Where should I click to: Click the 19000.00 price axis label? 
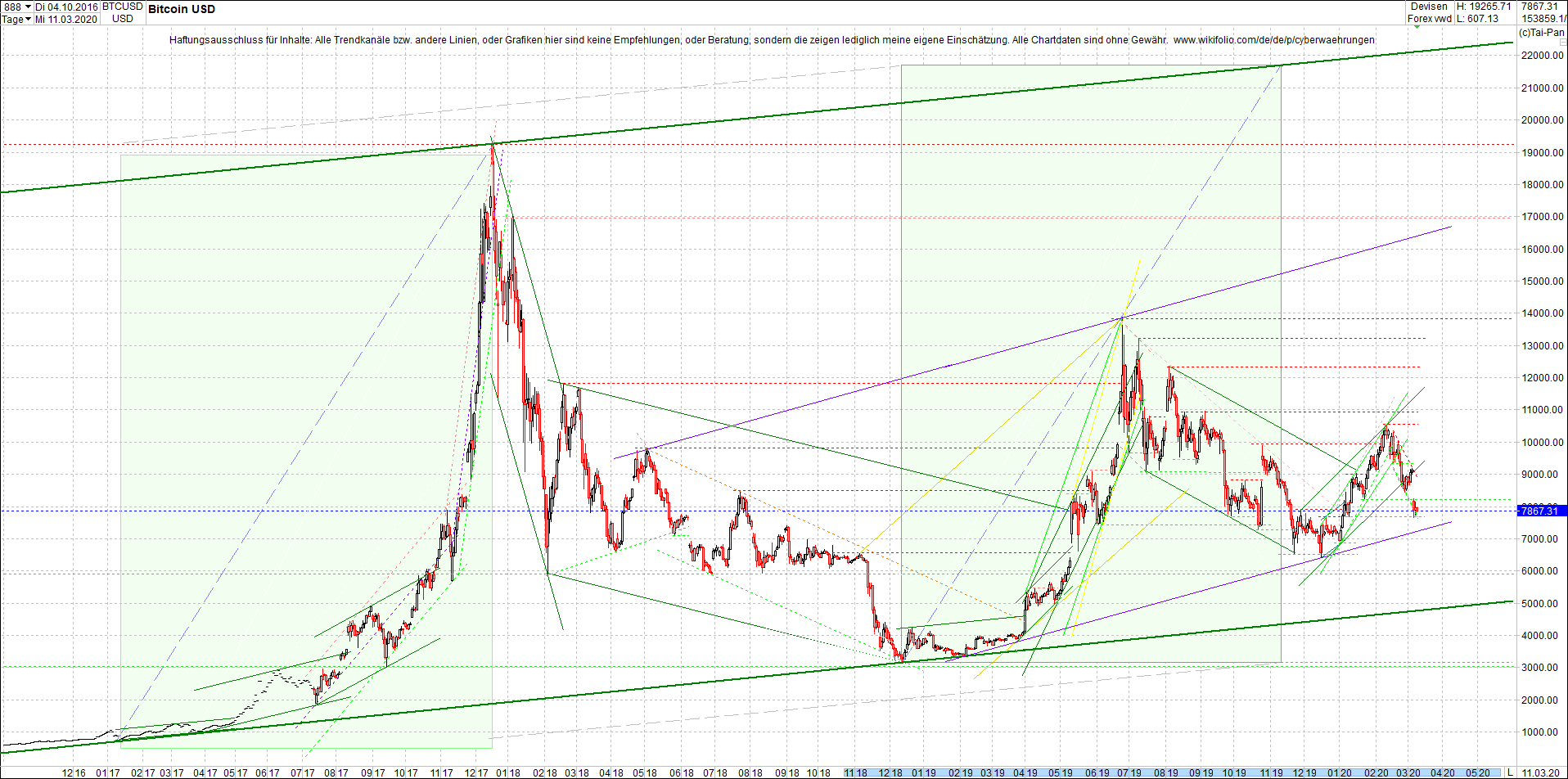(x=1542, y=152)
